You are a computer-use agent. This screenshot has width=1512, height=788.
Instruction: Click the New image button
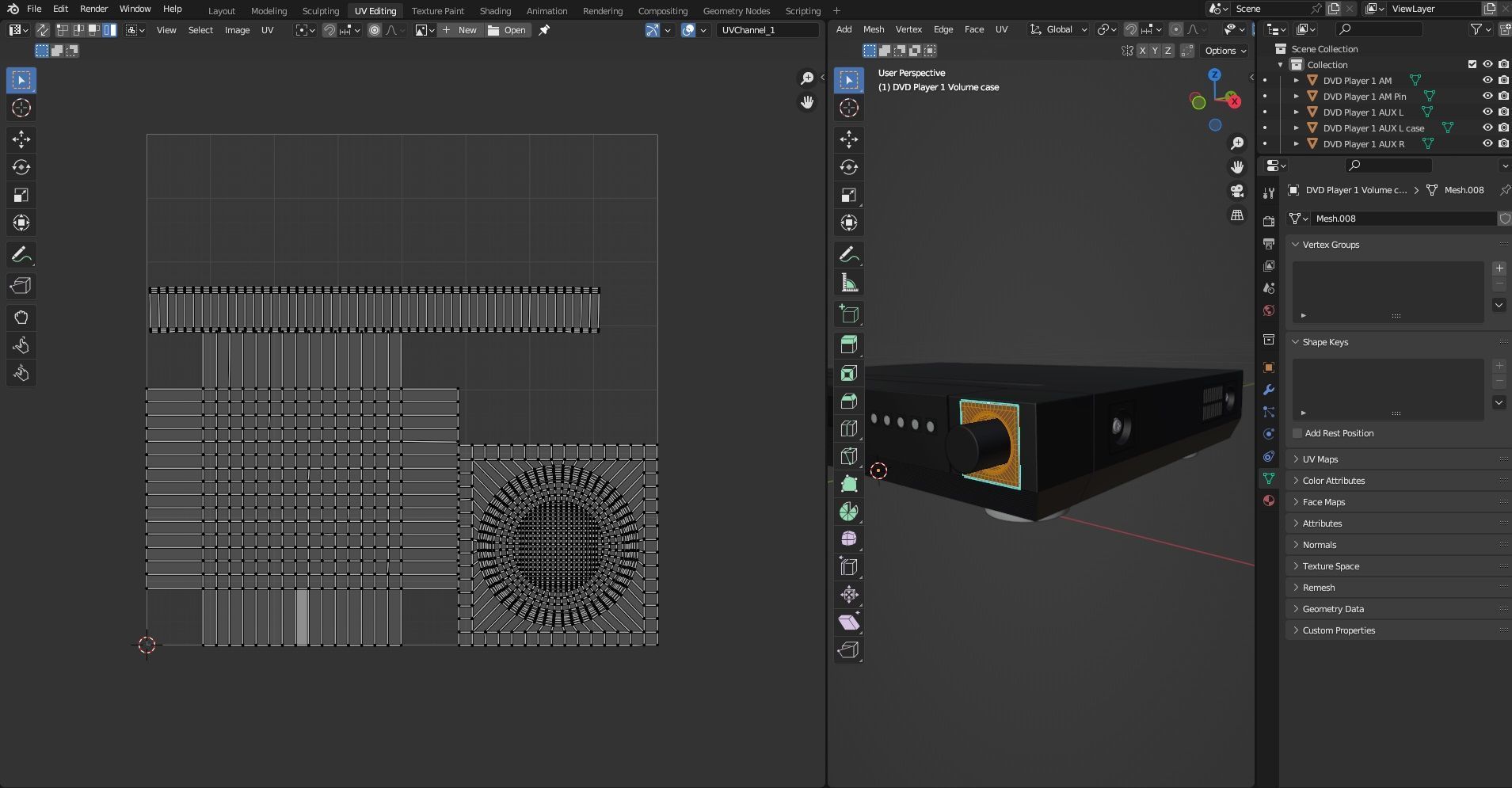(460, 30)
